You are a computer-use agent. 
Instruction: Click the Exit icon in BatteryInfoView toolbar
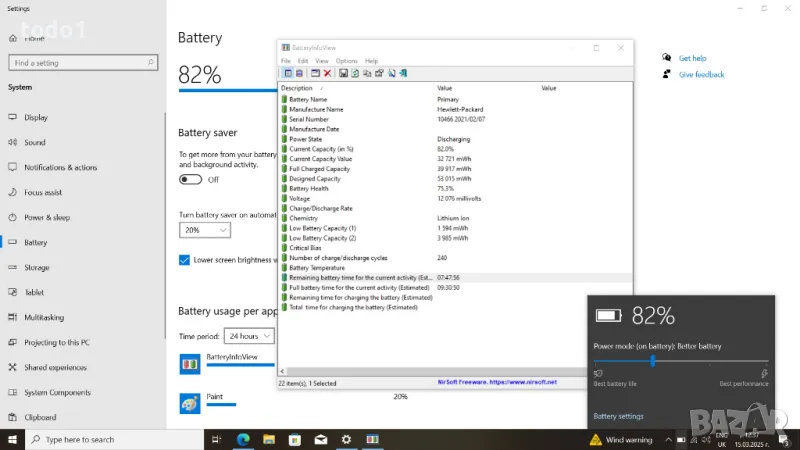click(x=403, y=73)
